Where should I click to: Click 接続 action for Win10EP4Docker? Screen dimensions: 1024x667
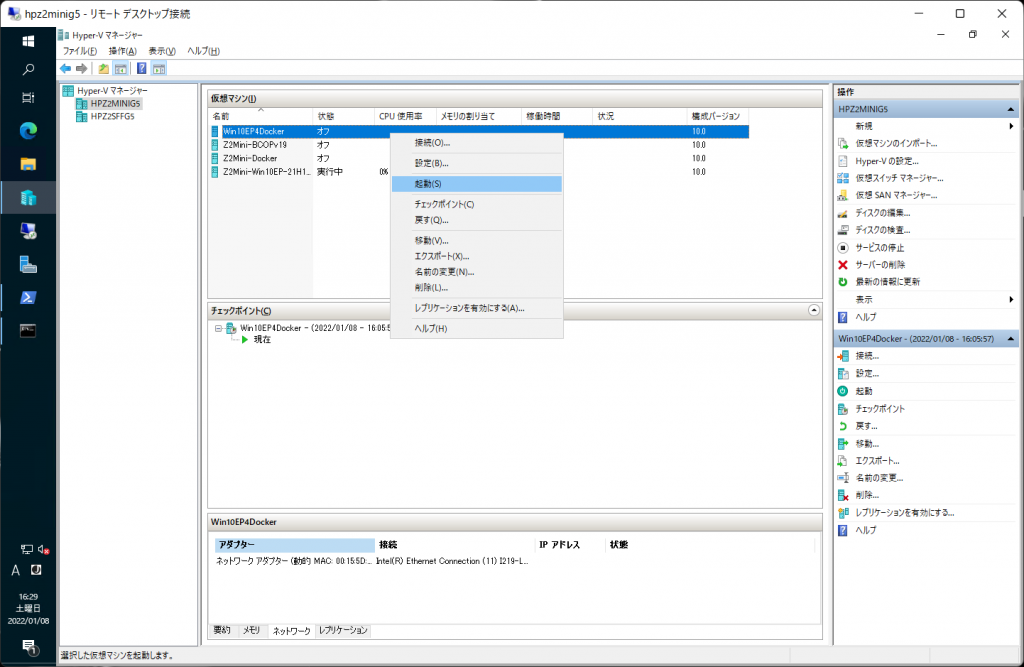click(867, 356)
